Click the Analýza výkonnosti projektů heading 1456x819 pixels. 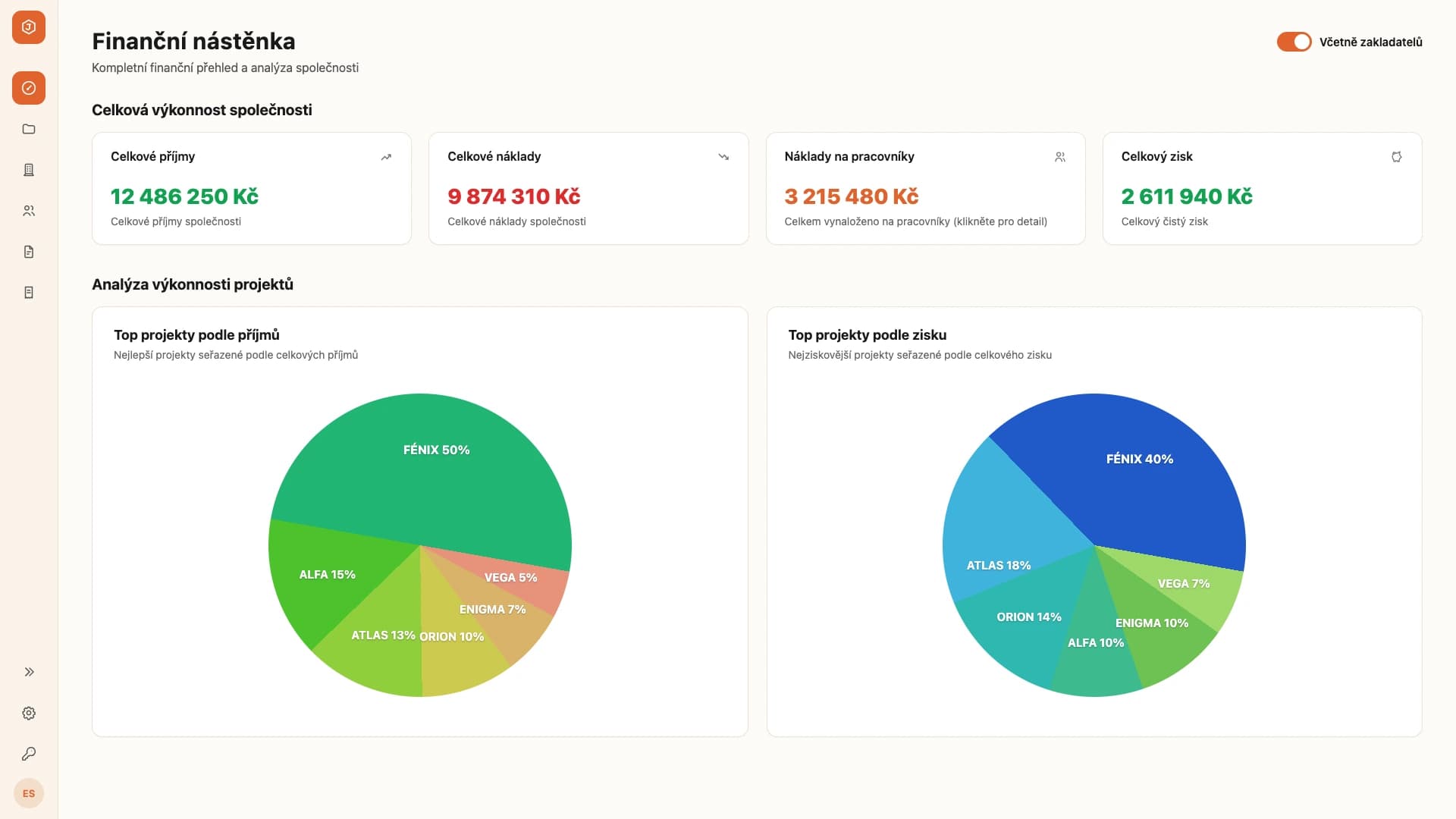pos(193,284)
